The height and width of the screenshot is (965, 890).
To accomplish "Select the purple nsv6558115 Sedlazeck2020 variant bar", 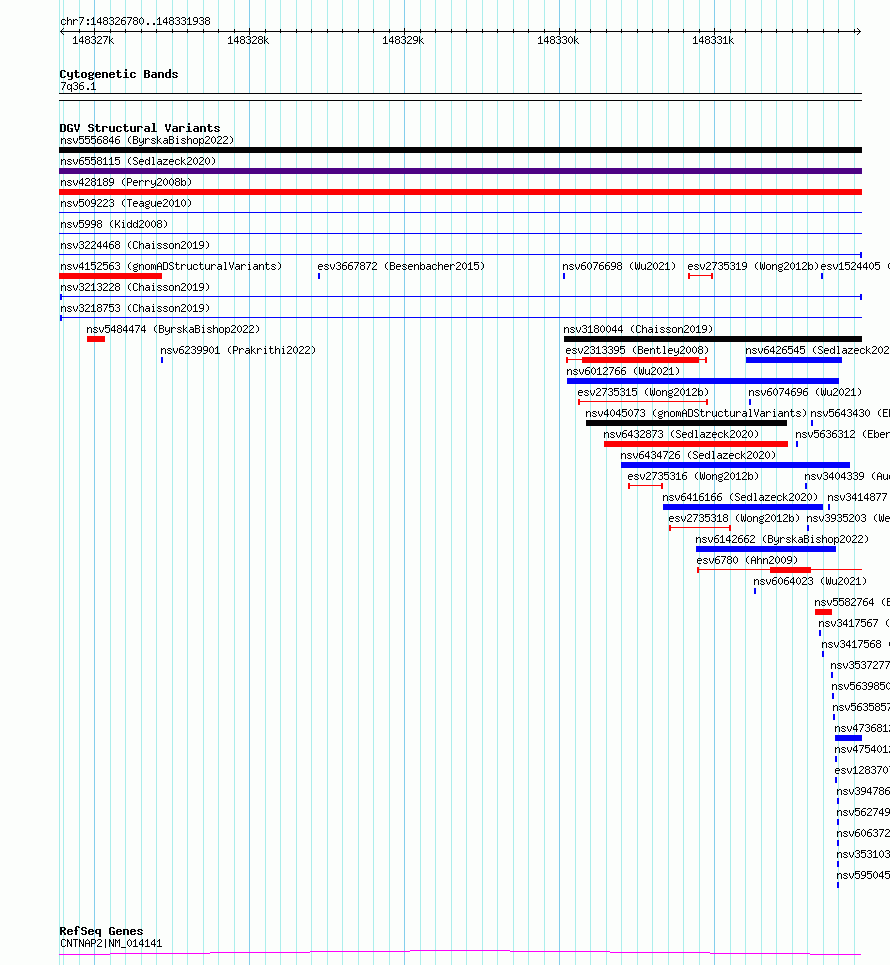I will tap(460, 171).
